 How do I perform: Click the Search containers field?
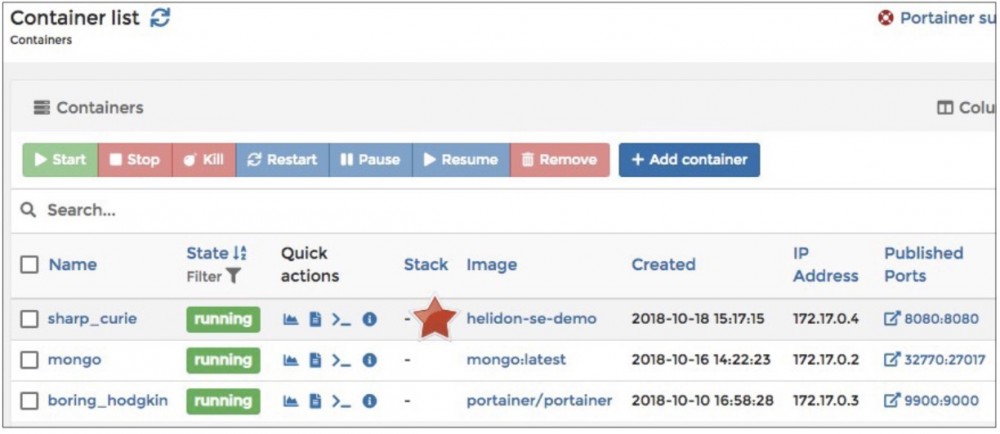[x=300, y=210]
